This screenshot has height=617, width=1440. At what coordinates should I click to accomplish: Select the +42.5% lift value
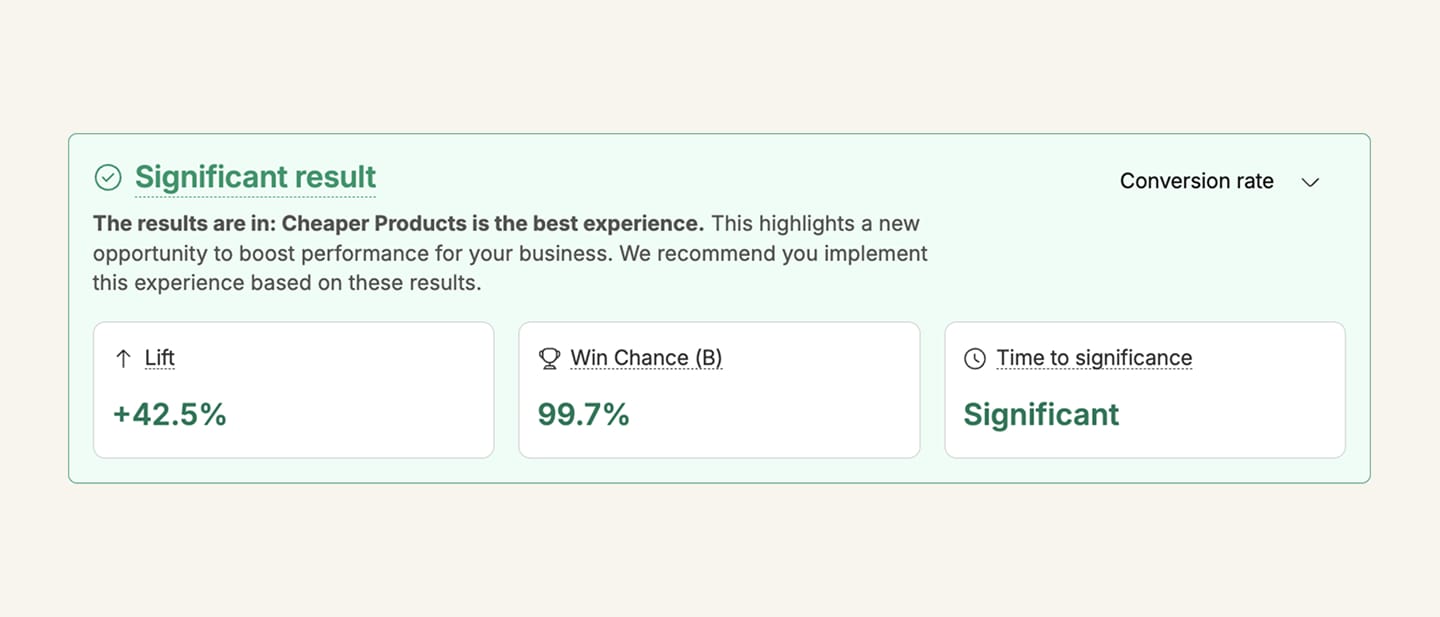(169, 413)
